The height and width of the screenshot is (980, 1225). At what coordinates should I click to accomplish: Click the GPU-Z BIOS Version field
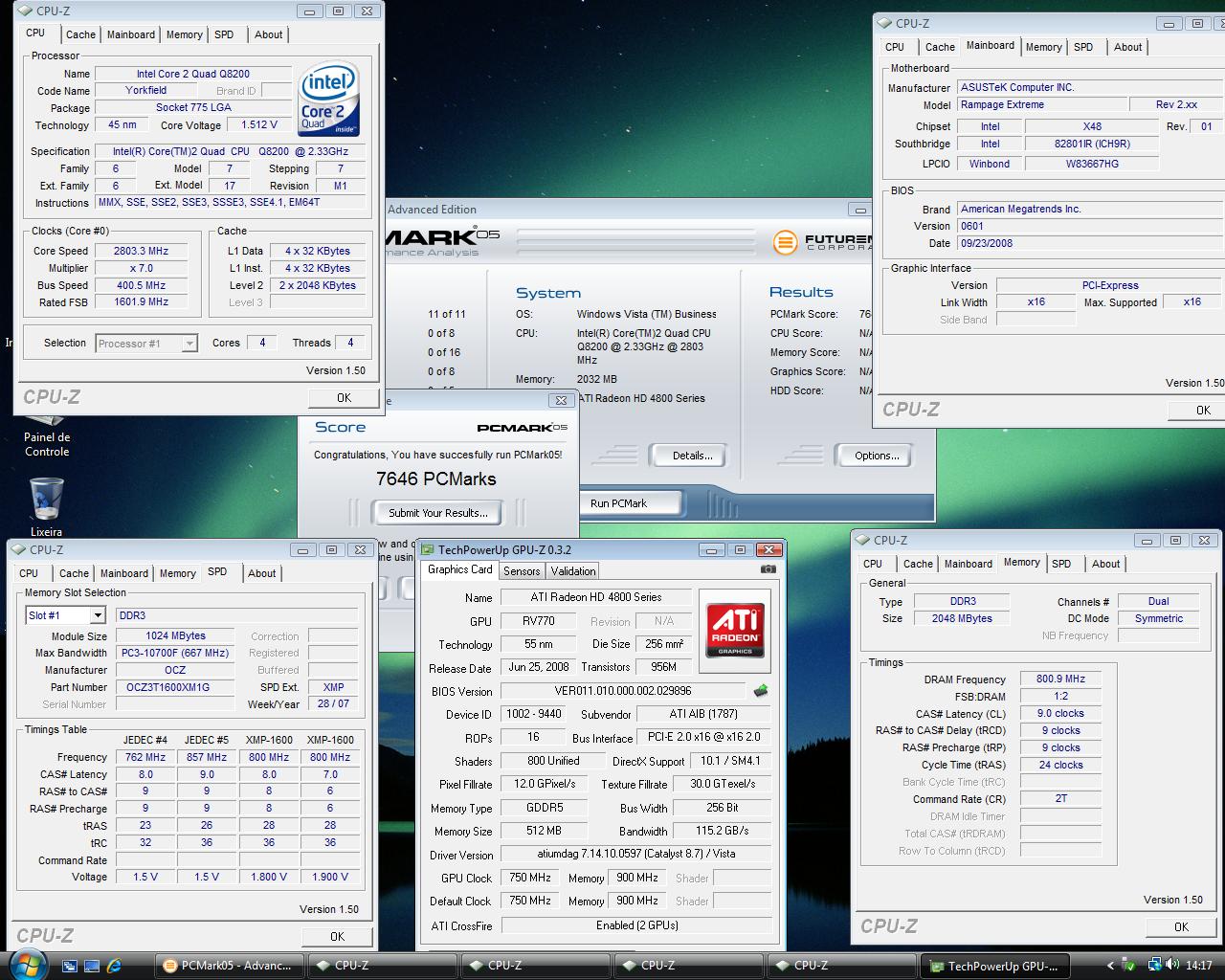[x=623, y=691]
